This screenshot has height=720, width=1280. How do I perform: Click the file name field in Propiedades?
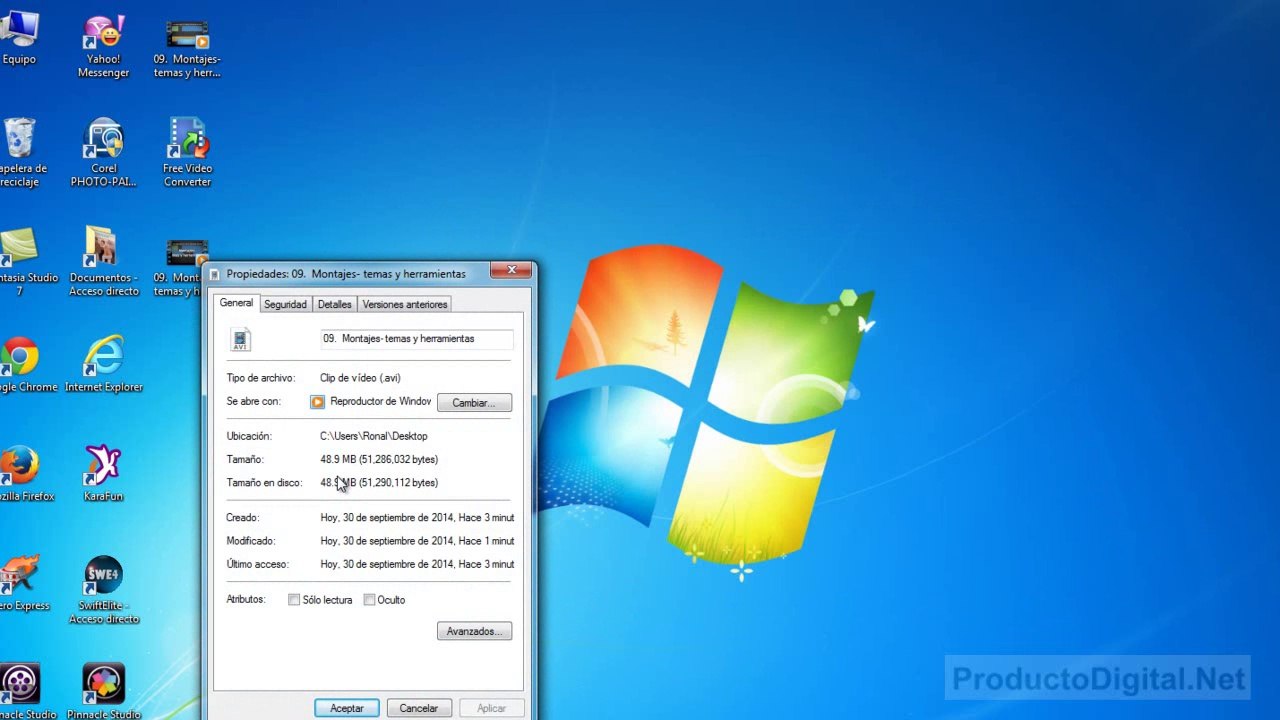click(416, 339)
